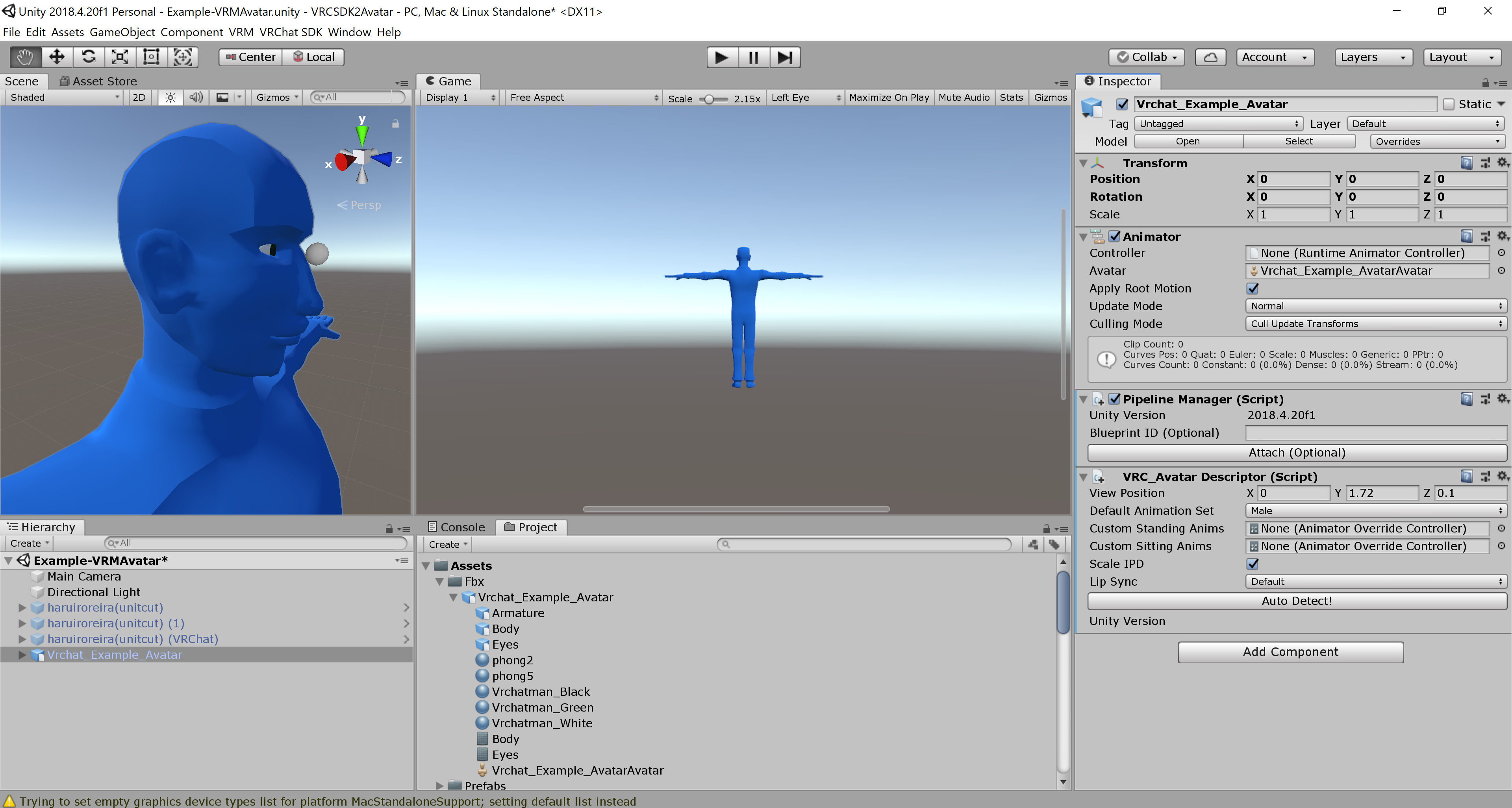Select the Rect Transform tool
Screen dimensions: 1512x808
[x=151, y=57]
